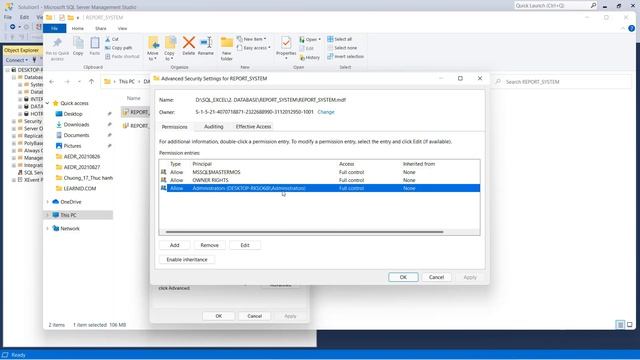640x360 pixels.
Task: Click the Pin to Quick access icon
Action: click(x=57, y=42)
